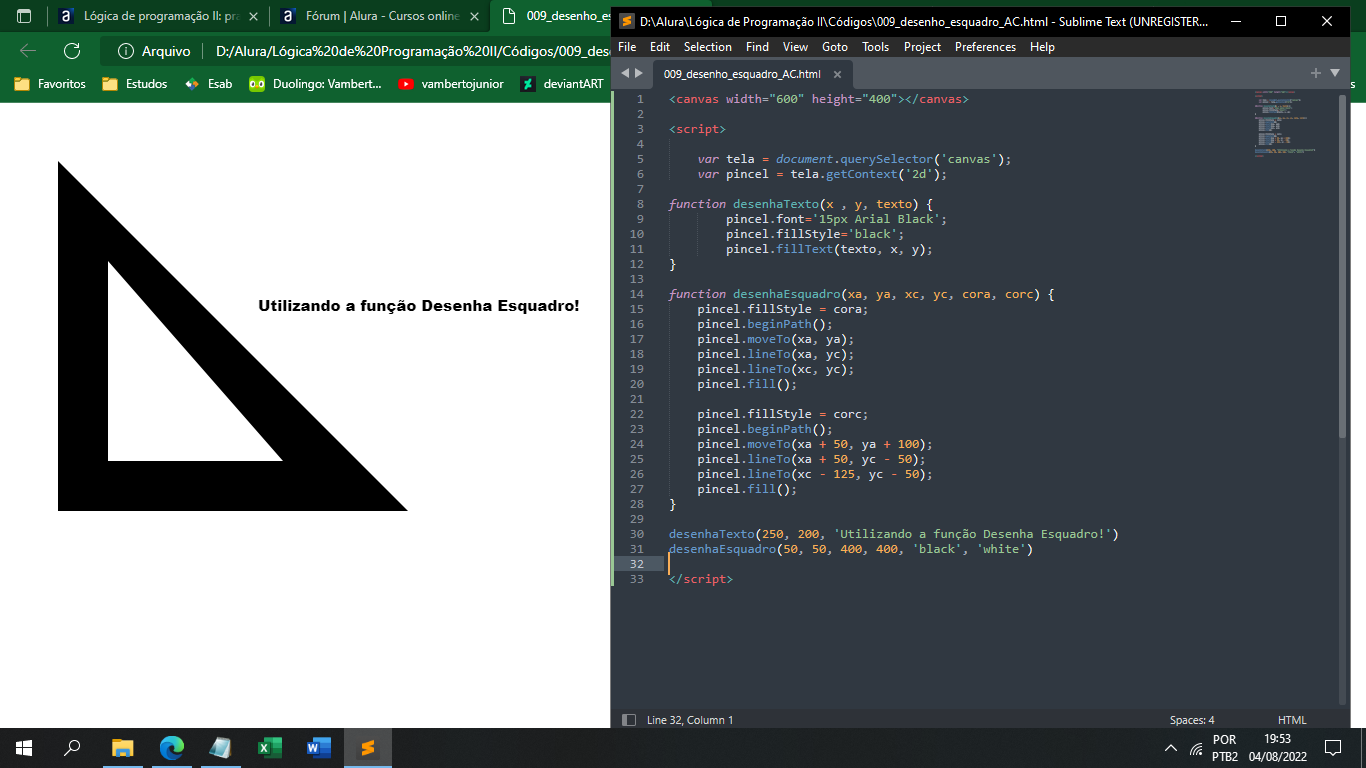Go to previous tab with left arrow

pyautogui.click(x=625, y=73)
